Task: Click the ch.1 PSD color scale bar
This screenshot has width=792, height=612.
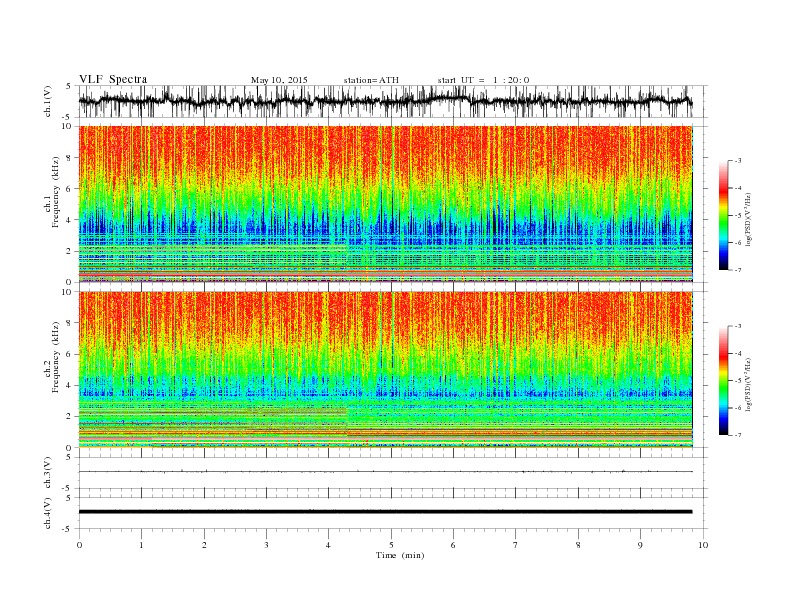Action: (x=723, y=215)
